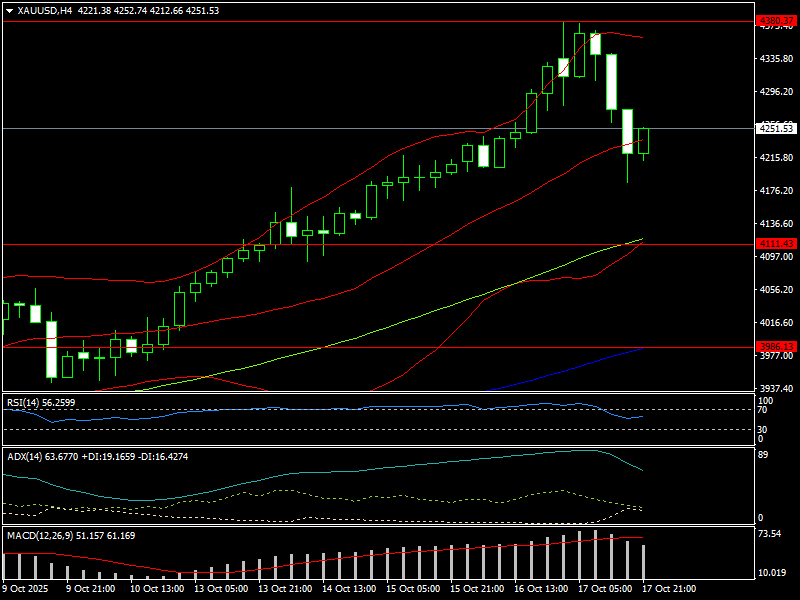Click the 4056.20 price scale value
The image size is (800, 600).
tap(776, 290)
